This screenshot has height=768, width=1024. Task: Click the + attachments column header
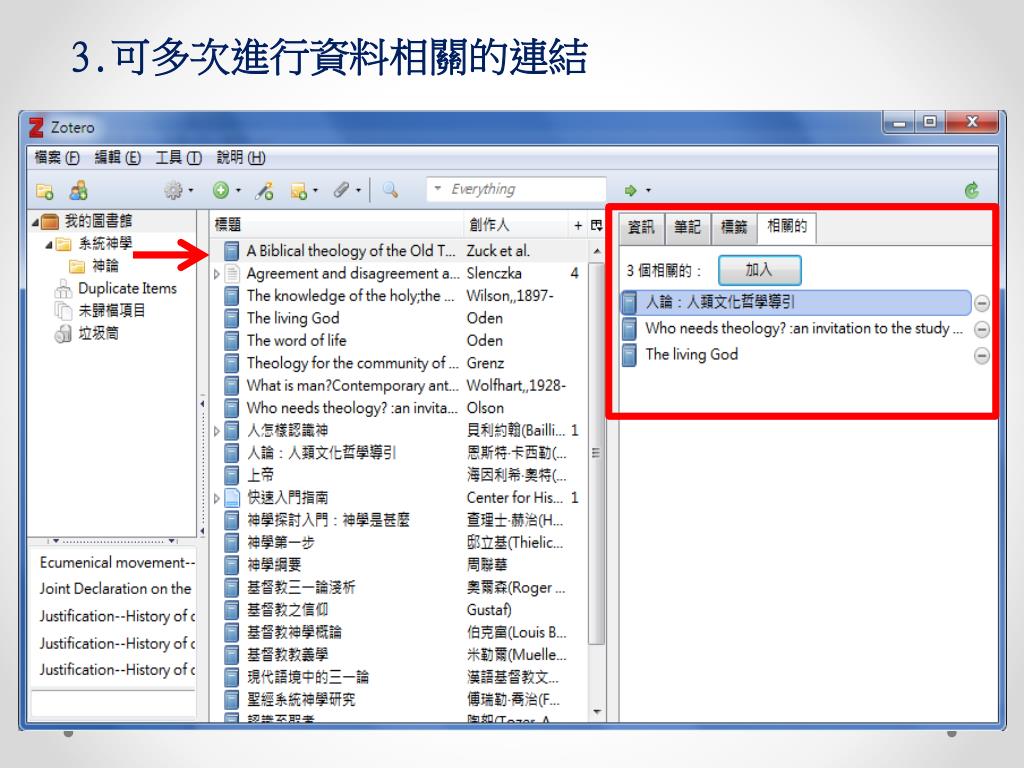578,225
